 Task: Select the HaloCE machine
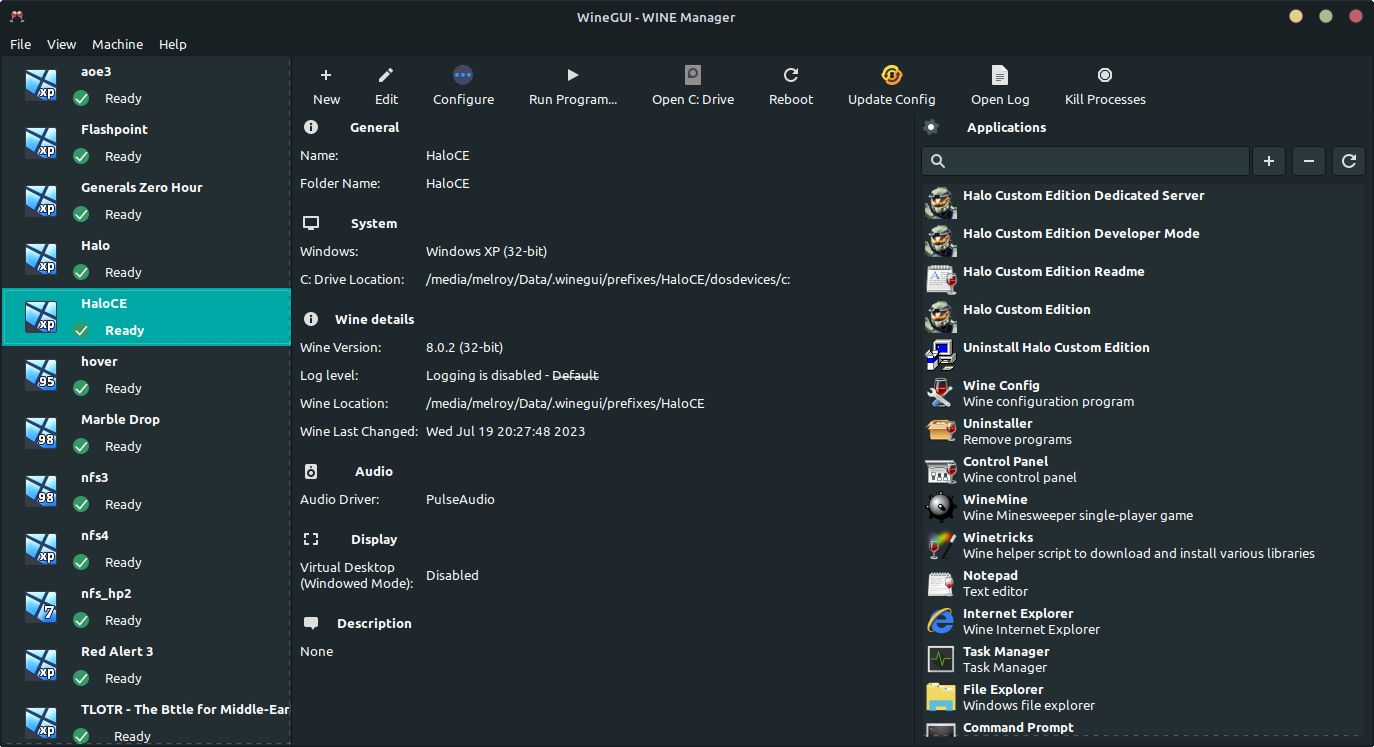pos(146,317)
